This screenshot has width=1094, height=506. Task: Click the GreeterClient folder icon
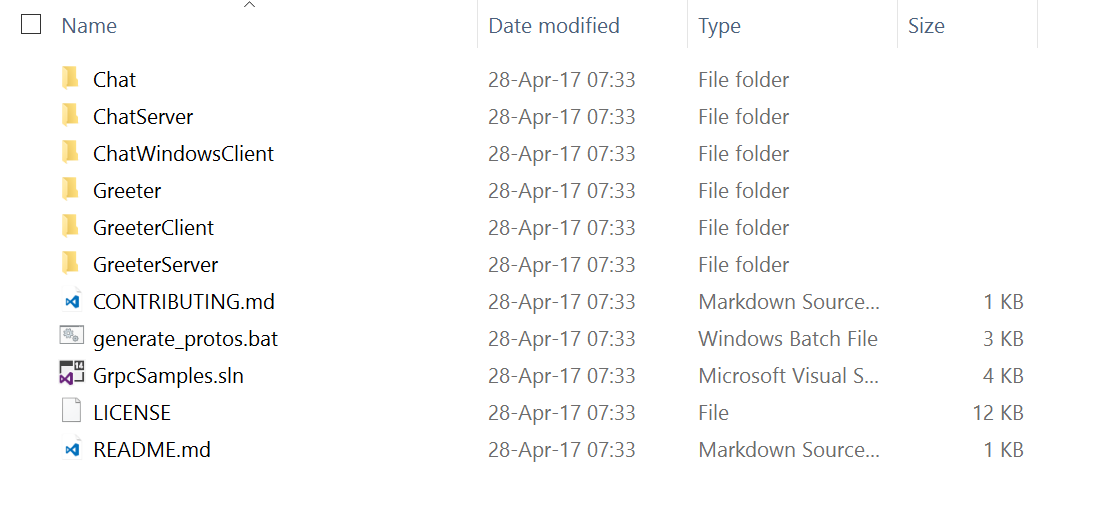[70, 227]
